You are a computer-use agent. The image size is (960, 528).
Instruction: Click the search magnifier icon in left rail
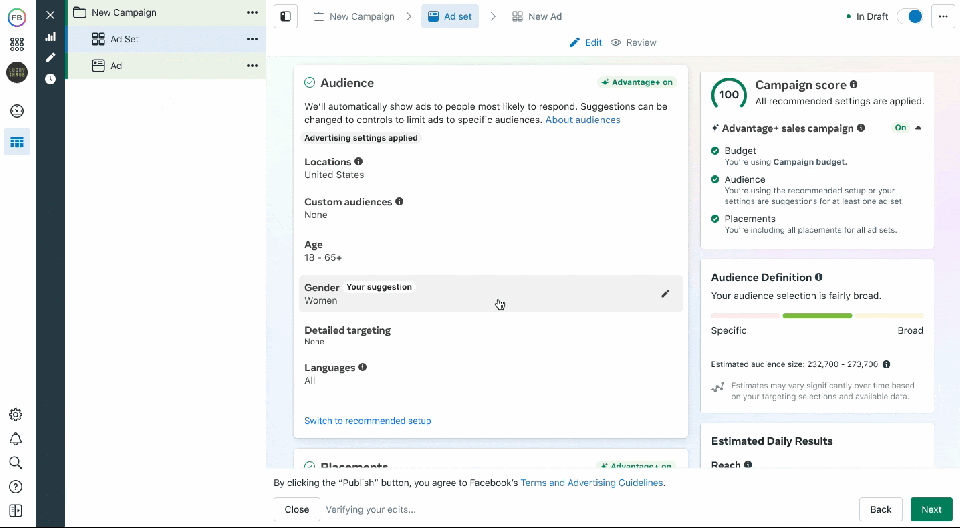click(x=16, y=463)
